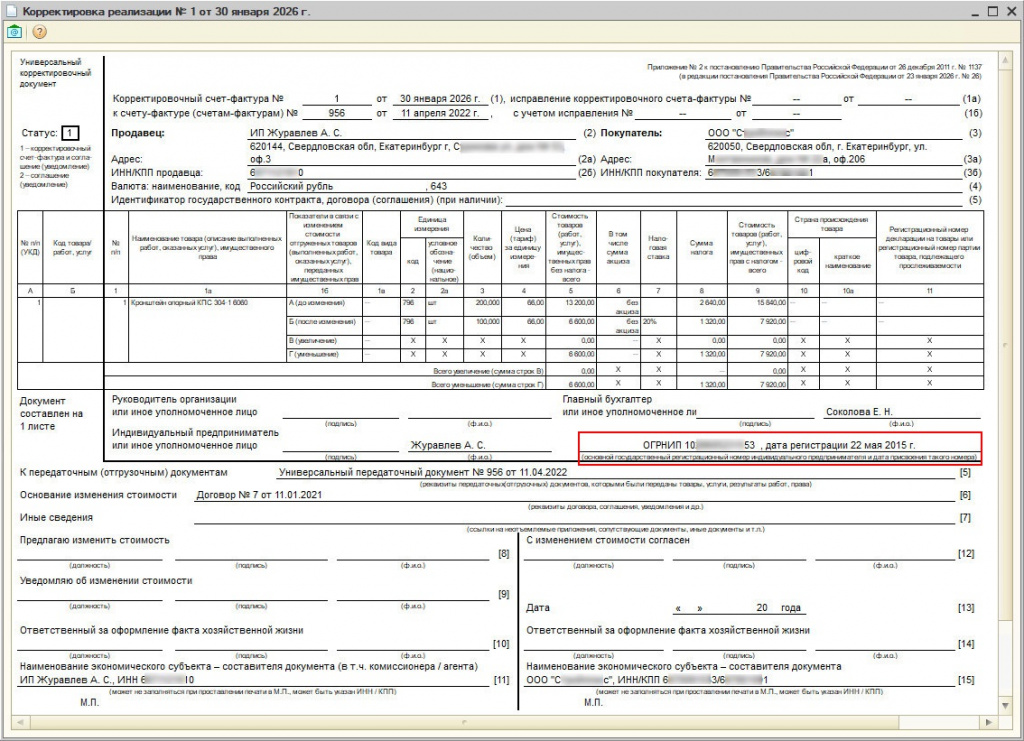Click the horizontal scrollbar left arrow
This screenshot has width=1024, height=741.
click(20, 722)
